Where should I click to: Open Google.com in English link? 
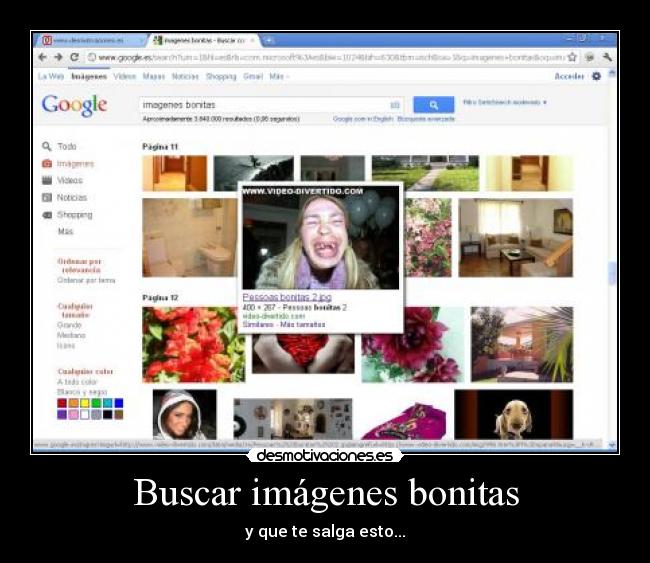[363, 119]
